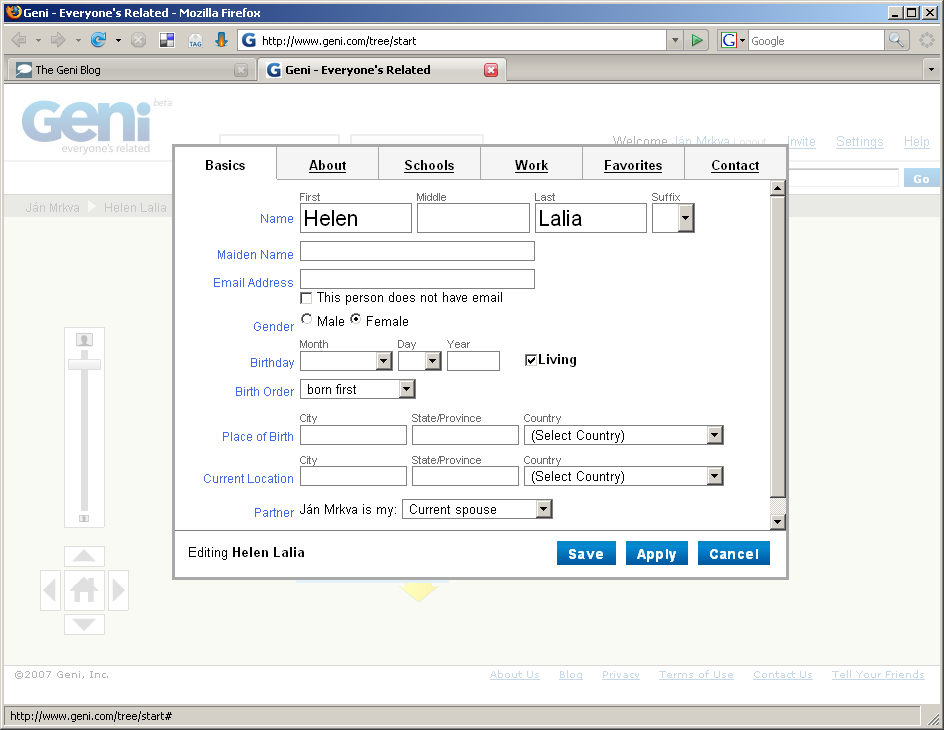944x730 pixels.
Task: Open the Help link
Action: [917, 141]
